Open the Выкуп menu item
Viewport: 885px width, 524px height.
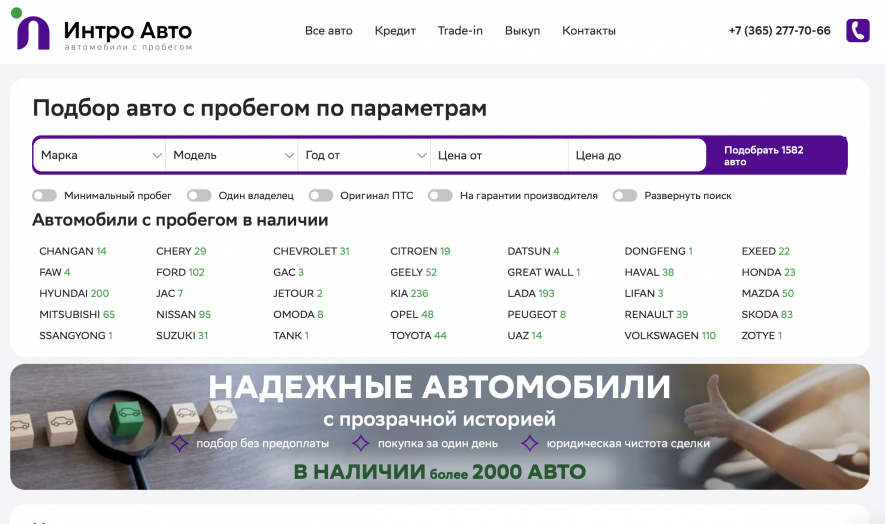point(522,30)
